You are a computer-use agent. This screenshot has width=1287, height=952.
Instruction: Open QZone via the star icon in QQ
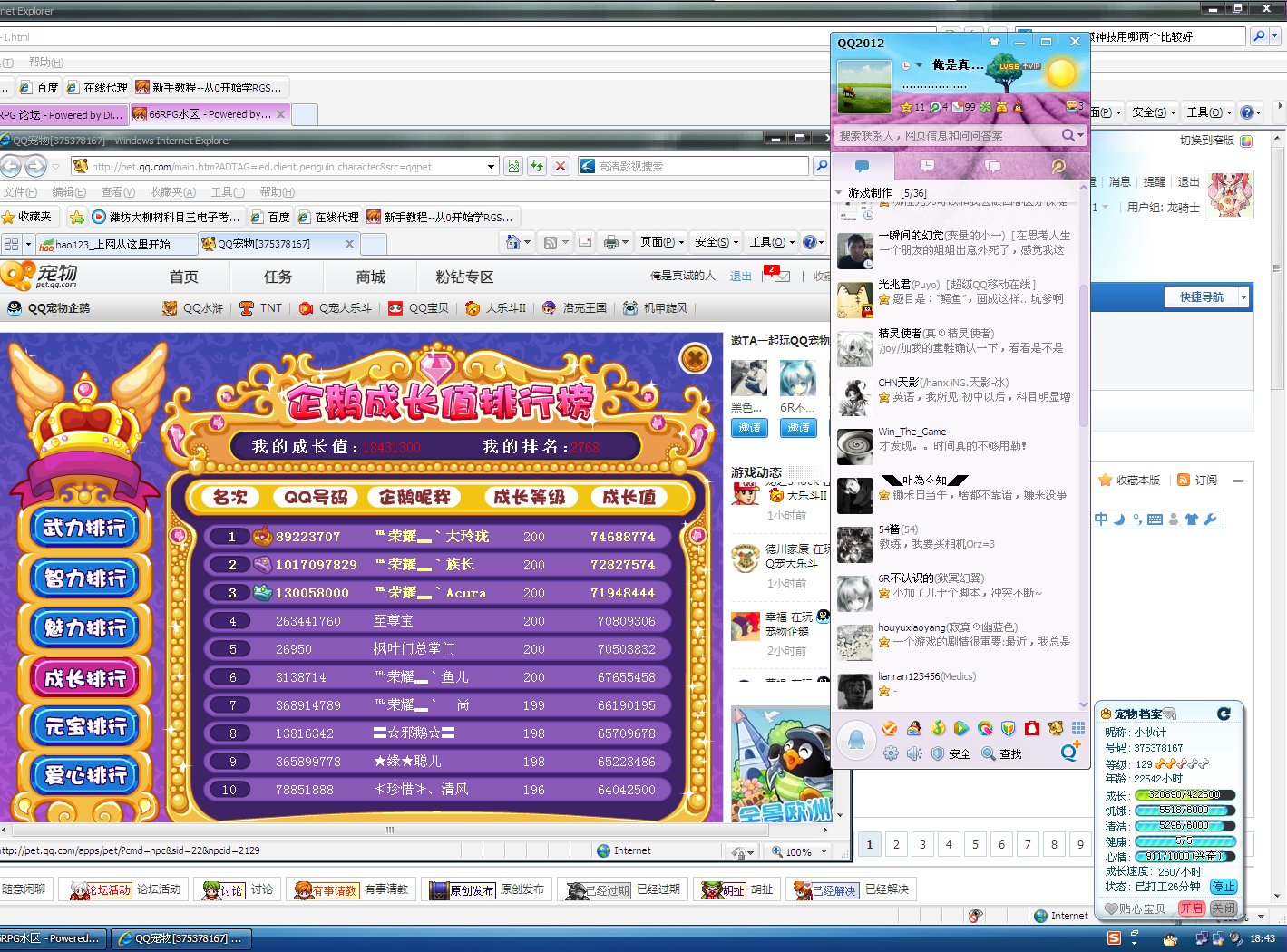click(905, 107)
